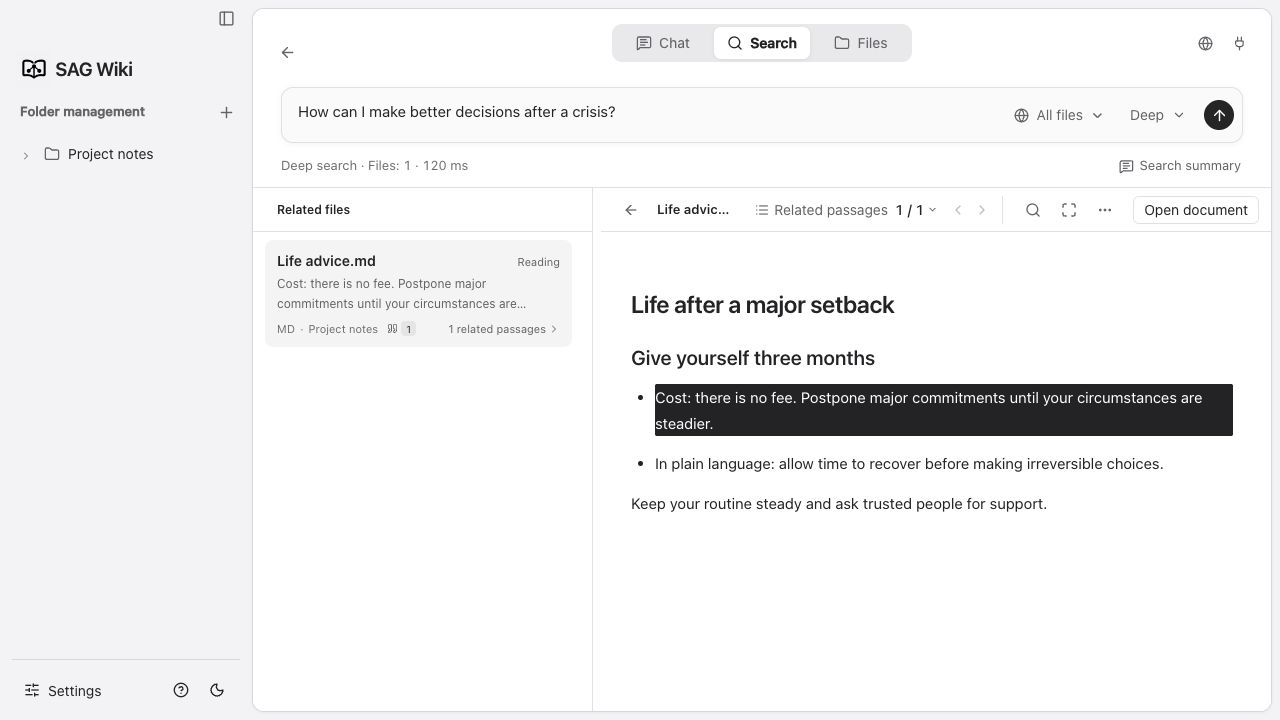Click the Life after a major setback heading

coord(762,305)
